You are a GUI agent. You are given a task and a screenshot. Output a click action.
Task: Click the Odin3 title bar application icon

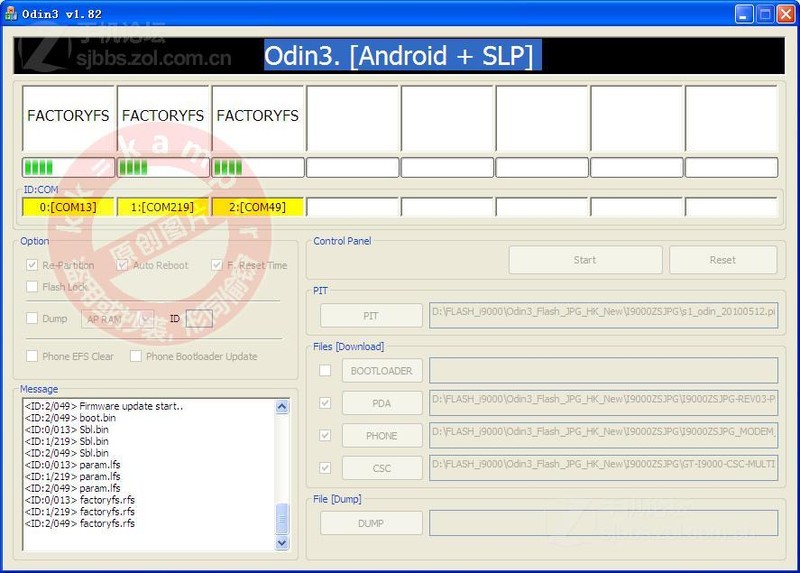[x=11, y=13]
